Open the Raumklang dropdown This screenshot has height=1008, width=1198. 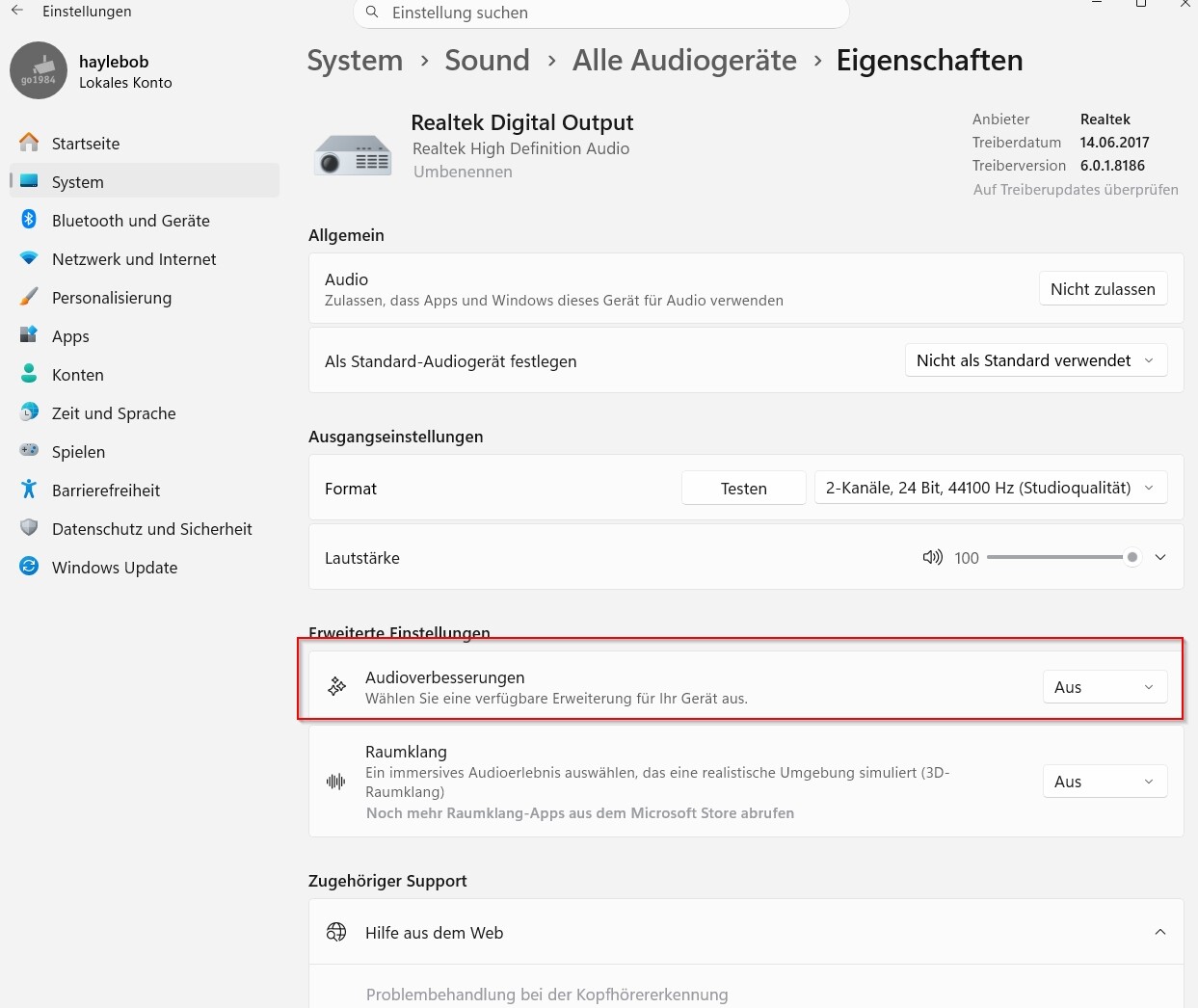click(x=1104, y=782)
